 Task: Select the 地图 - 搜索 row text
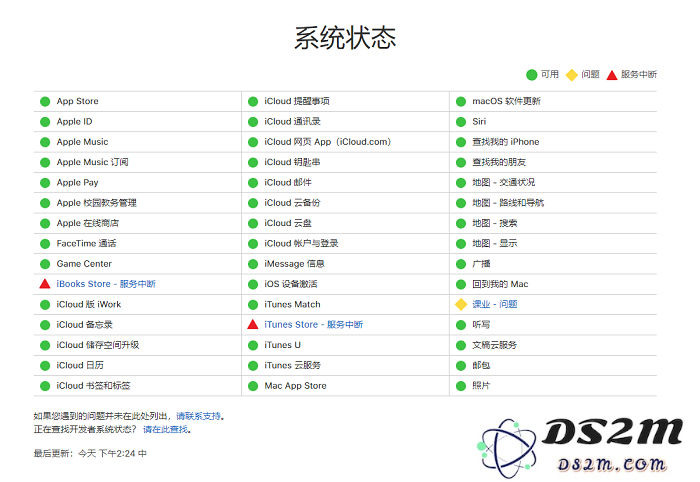(495, 223)
